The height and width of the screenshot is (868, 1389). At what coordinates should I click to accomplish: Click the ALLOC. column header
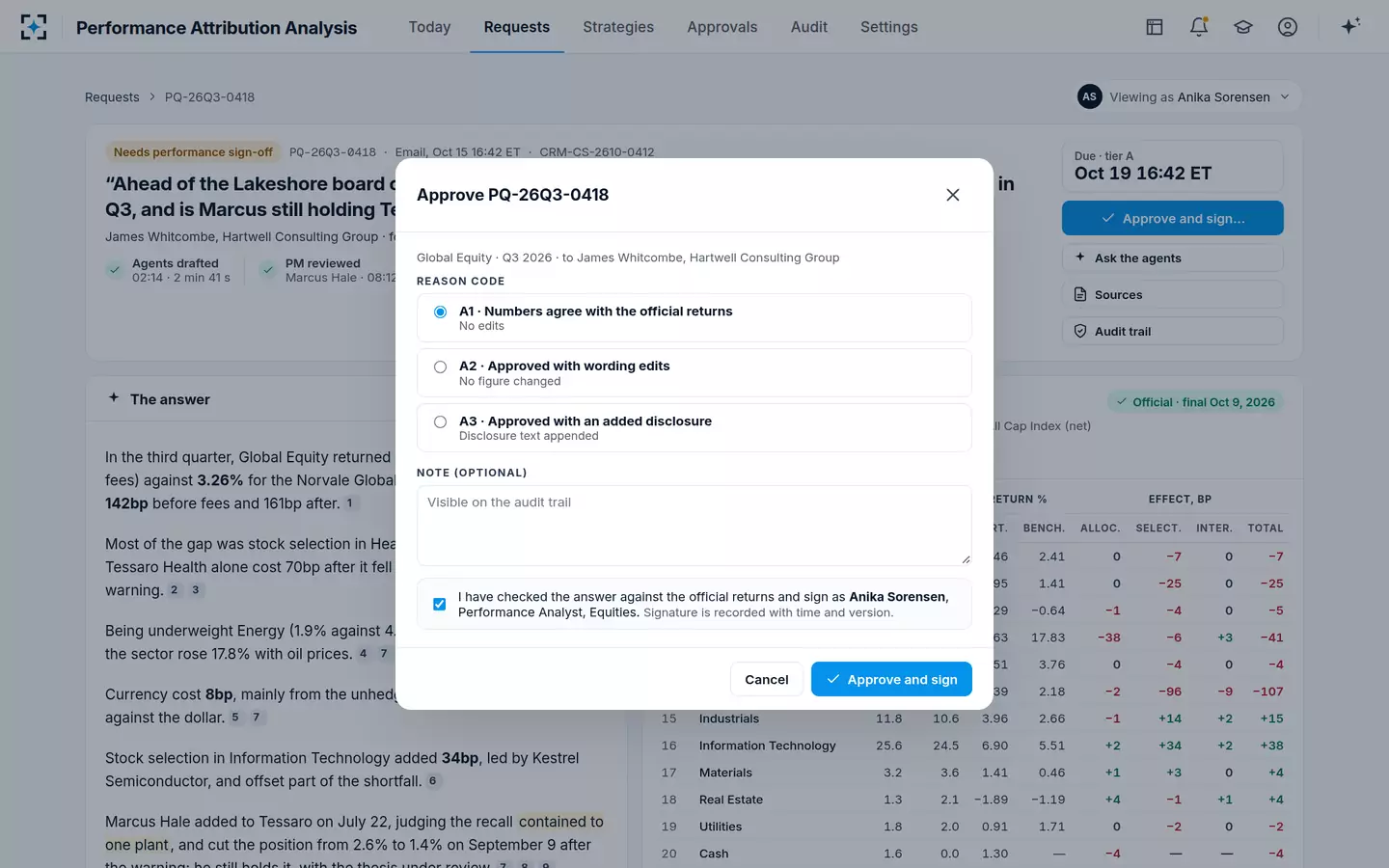[1101, 528]
